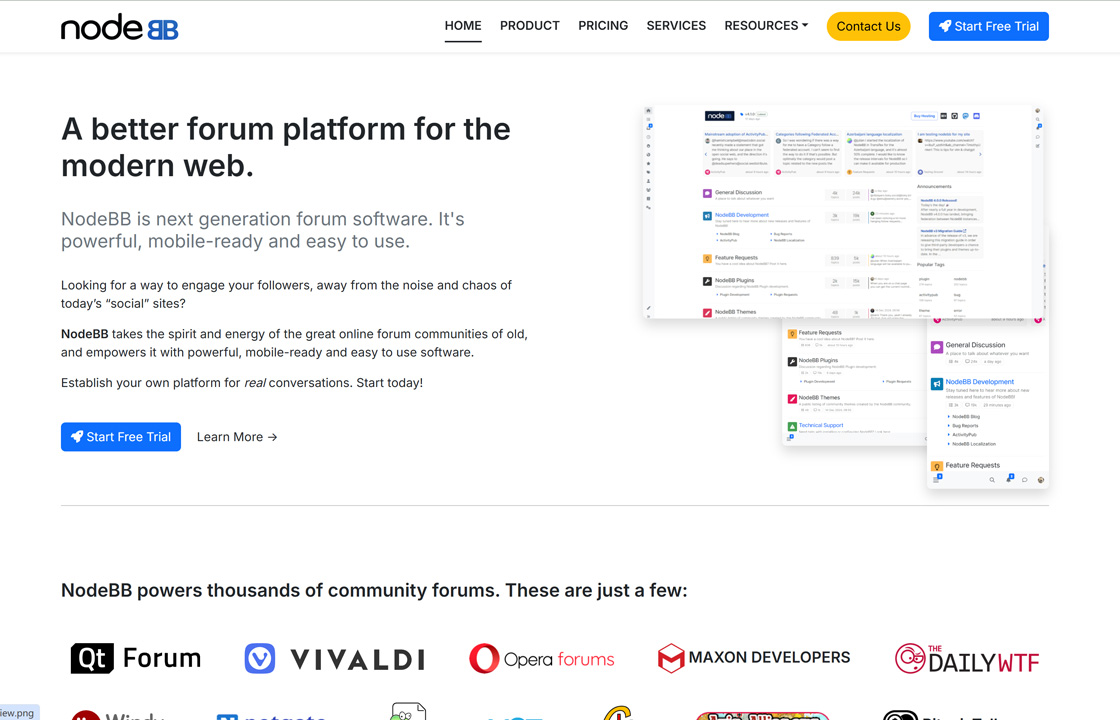The image size is (1120, 720).
Task: Go to the PRODUCT page
Action: (529, 26)
